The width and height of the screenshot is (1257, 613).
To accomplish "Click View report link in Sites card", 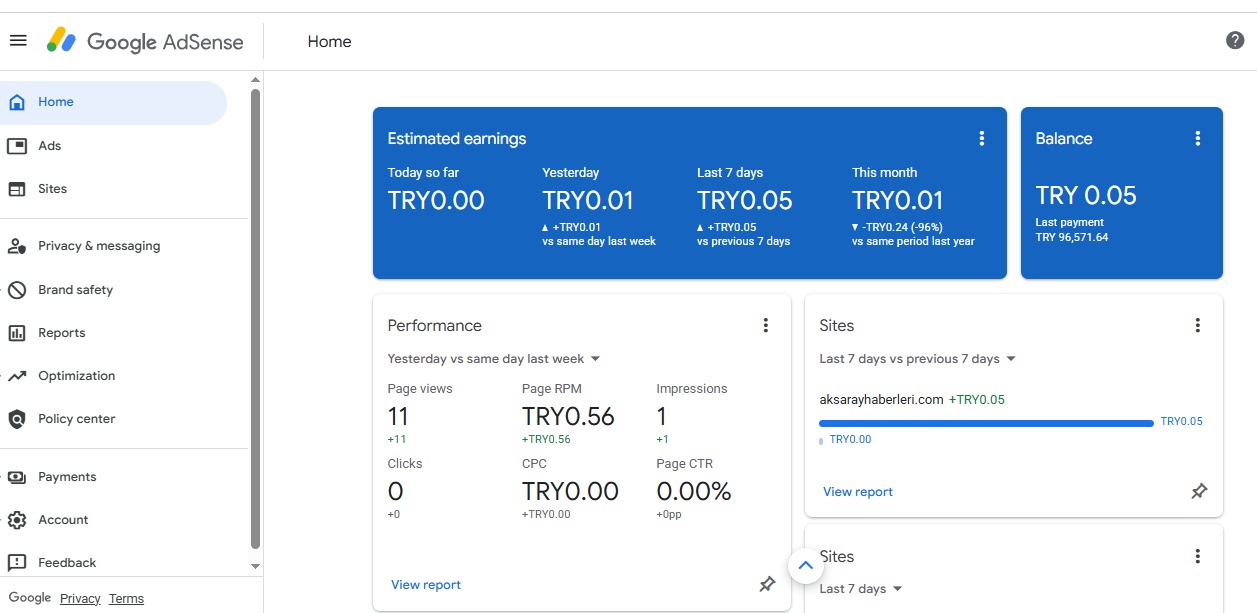I will (858, 492).
